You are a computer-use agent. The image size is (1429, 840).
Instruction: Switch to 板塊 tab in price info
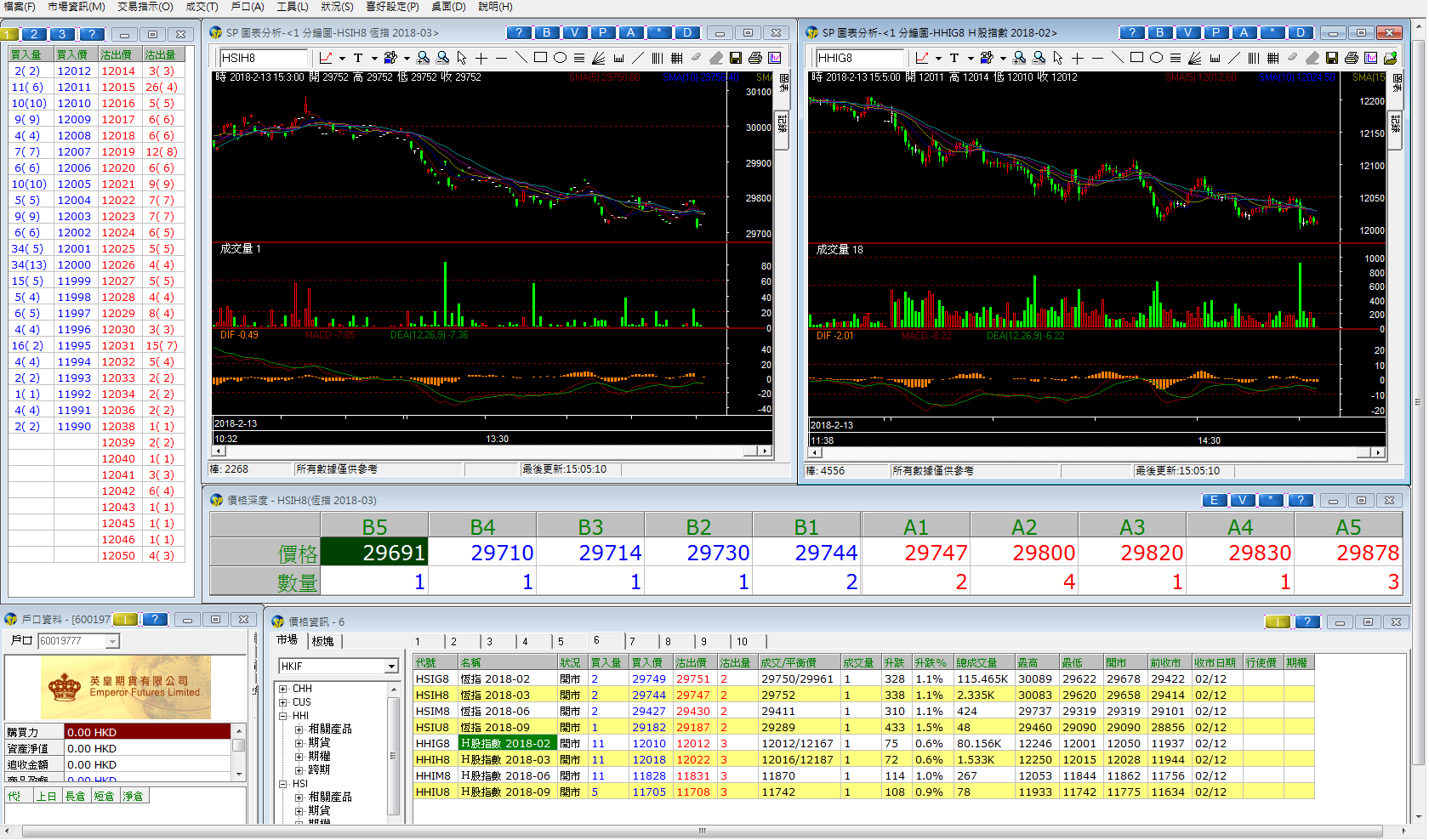pos(323,641)
